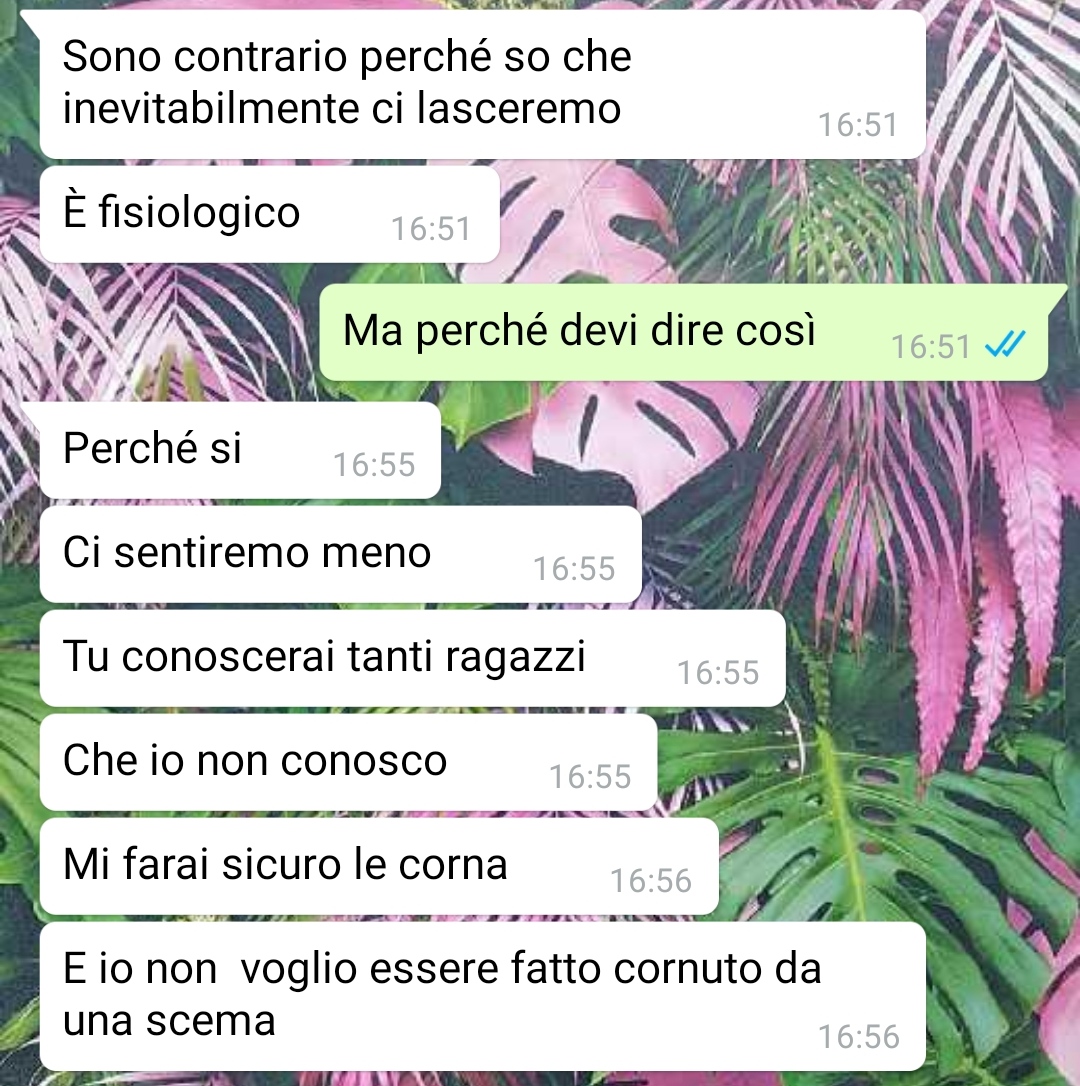The height and width of the screenshot is (1086, 1080).
Task: Select the message ending with 'una scema'
Action: pyautogui.click(x=483, y=996)
